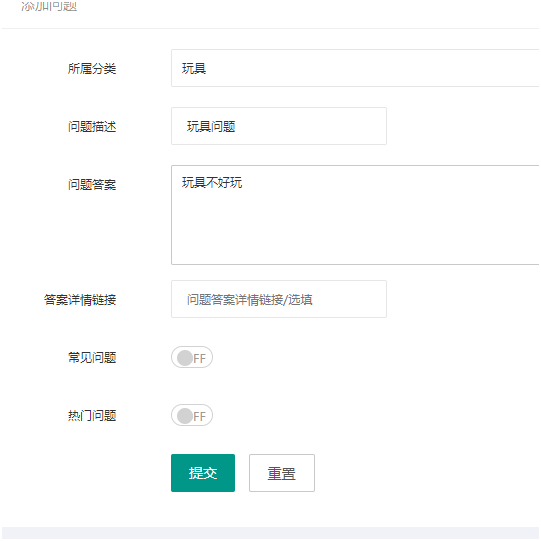This screenshot has width=541, height=541.
Task: Toggle the 常见问题 switch
Action: [x=192, y=357]
